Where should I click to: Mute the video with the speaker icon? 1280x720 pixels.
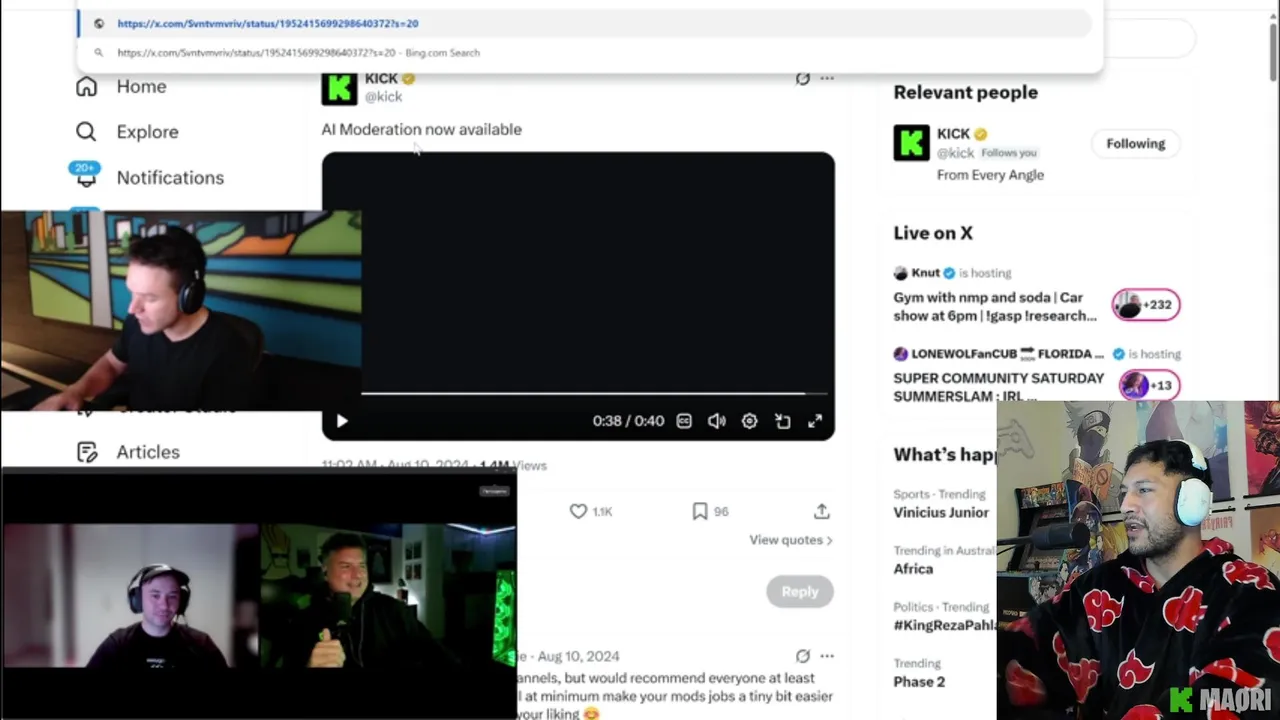coord(717,421)
